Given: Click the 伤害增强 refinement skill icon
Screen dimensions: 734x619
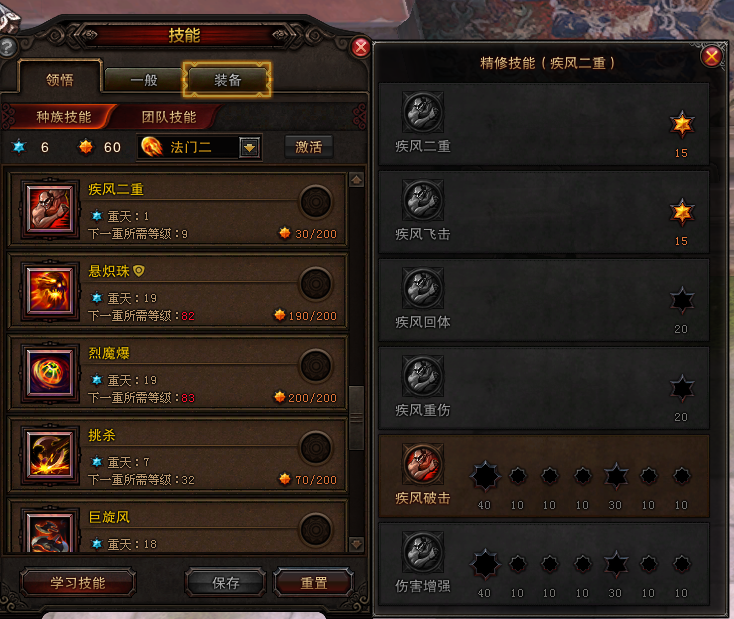Looking at the screenshot, I should tap(423, 552).
